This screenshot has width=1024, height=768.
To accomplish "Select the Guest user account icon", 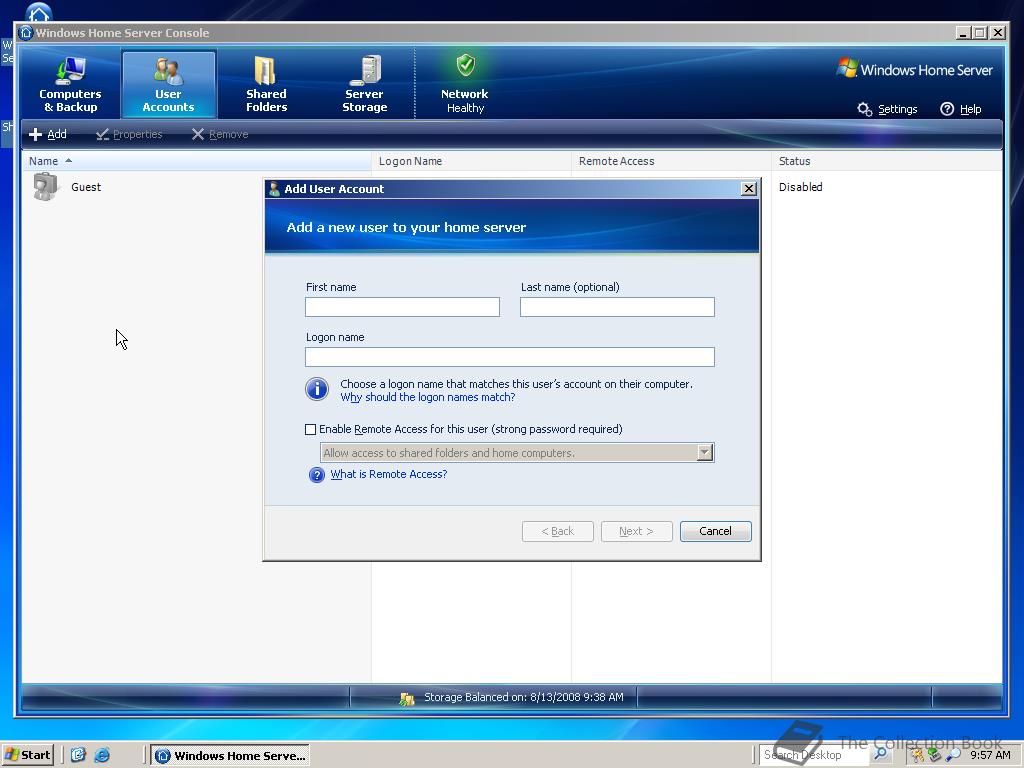I will (x=45, y=187).
